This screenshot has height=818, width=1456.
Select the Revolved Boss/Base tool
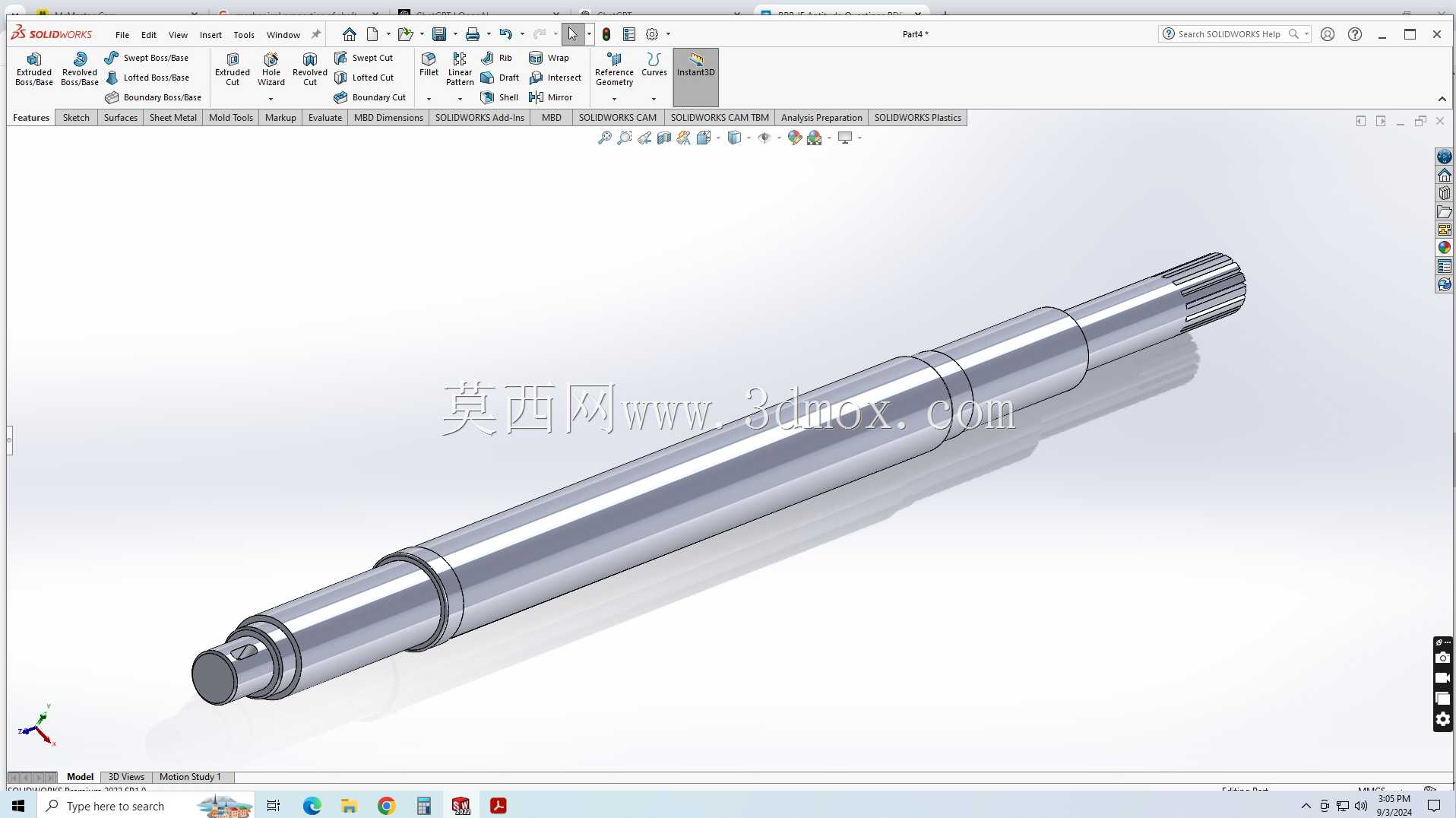80,69
